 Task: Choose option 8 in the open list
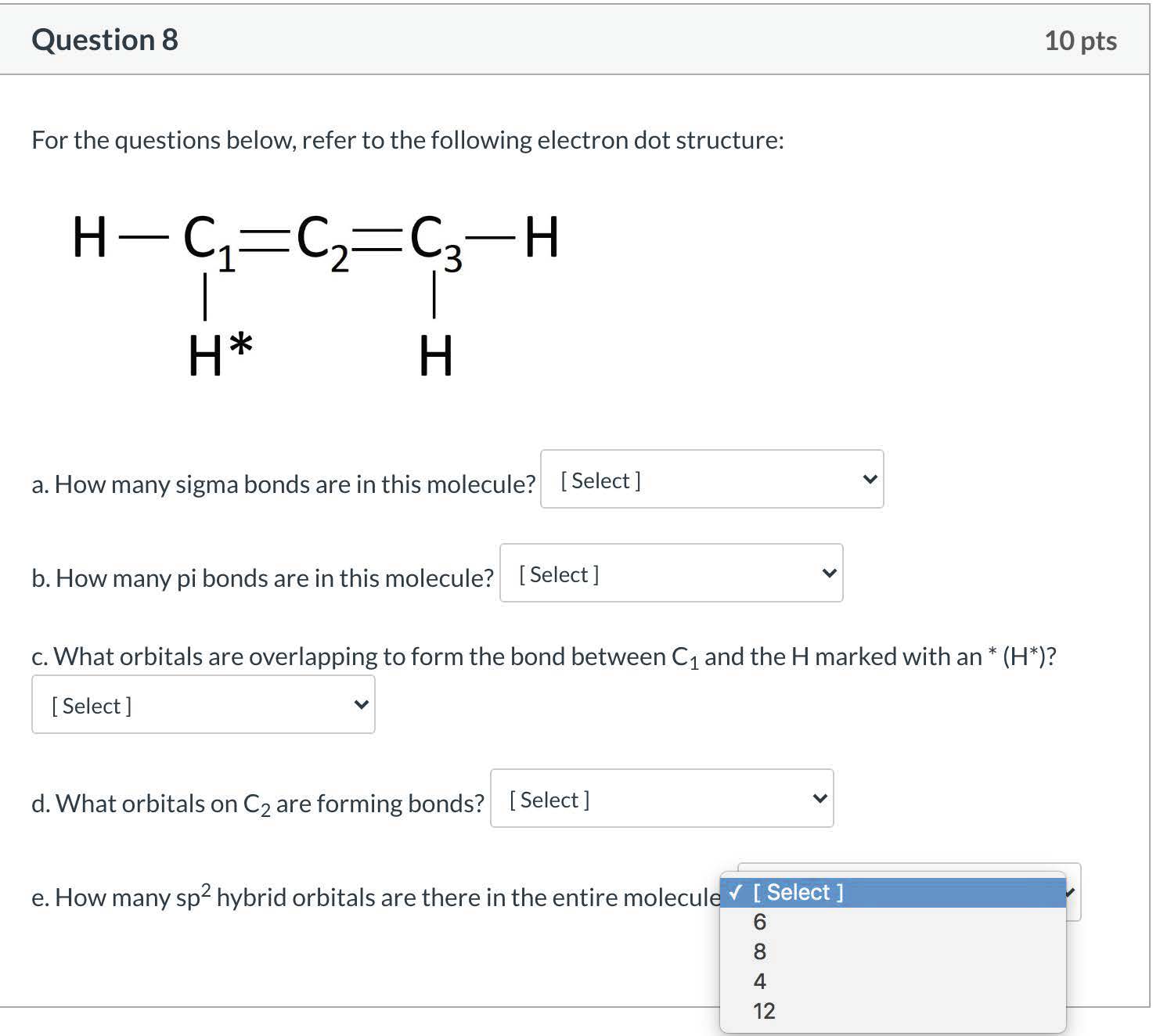759,951
